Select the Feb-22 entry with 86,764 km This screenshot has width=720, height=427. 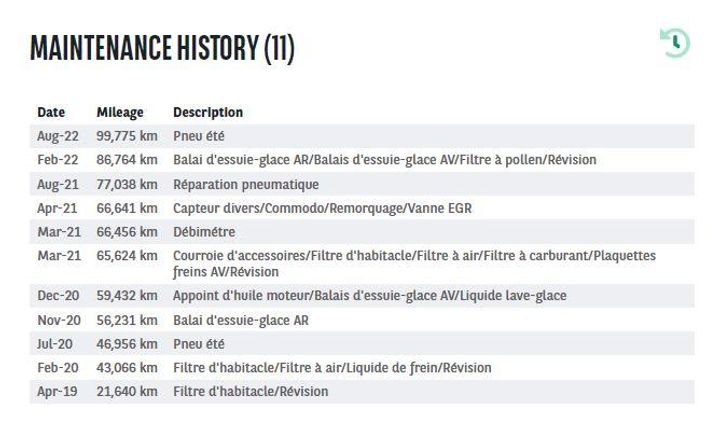[x=362, y=160]
